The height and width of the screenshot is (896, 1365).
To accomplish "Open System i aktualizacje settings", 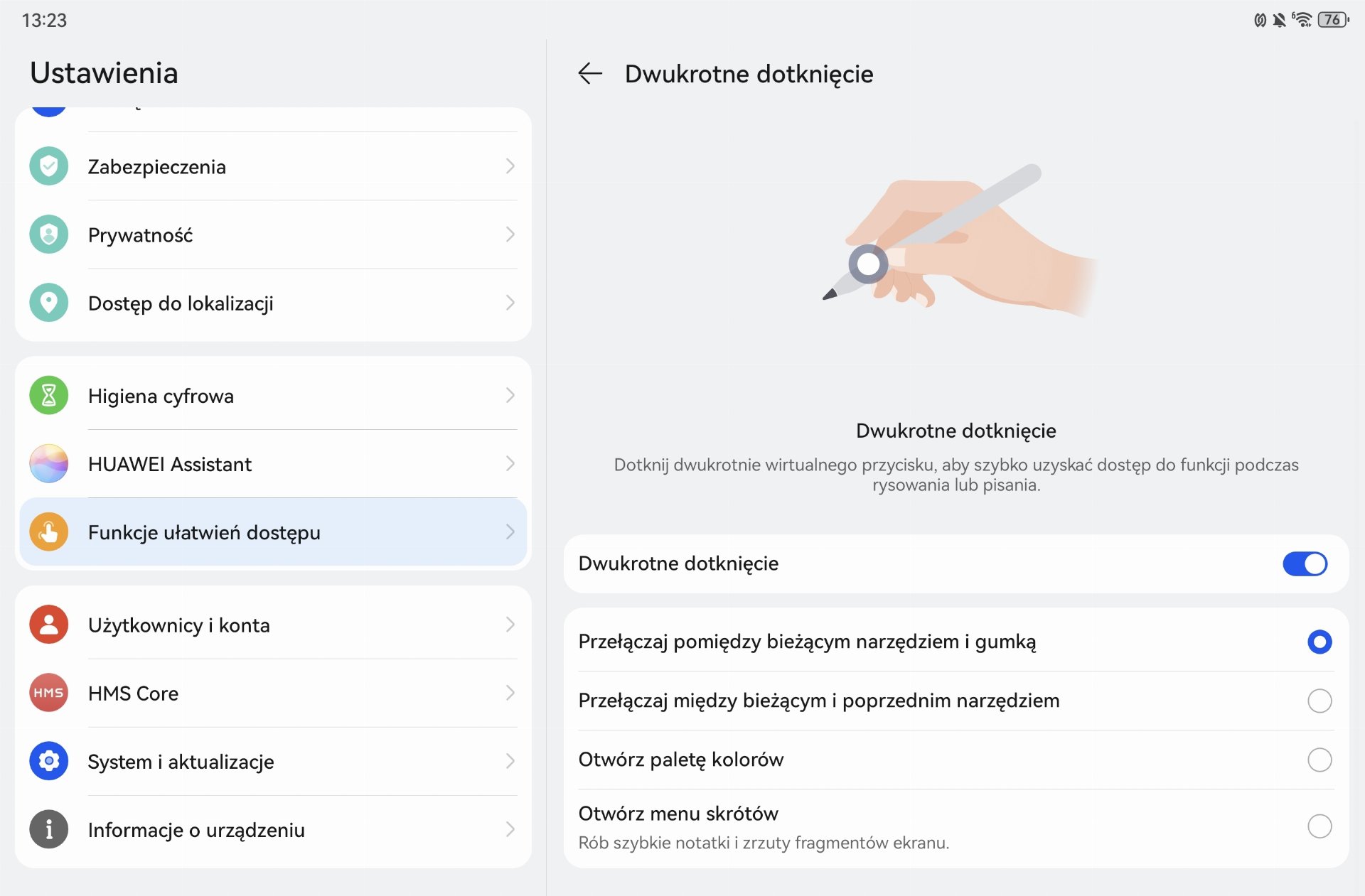I will pos(273,761).
